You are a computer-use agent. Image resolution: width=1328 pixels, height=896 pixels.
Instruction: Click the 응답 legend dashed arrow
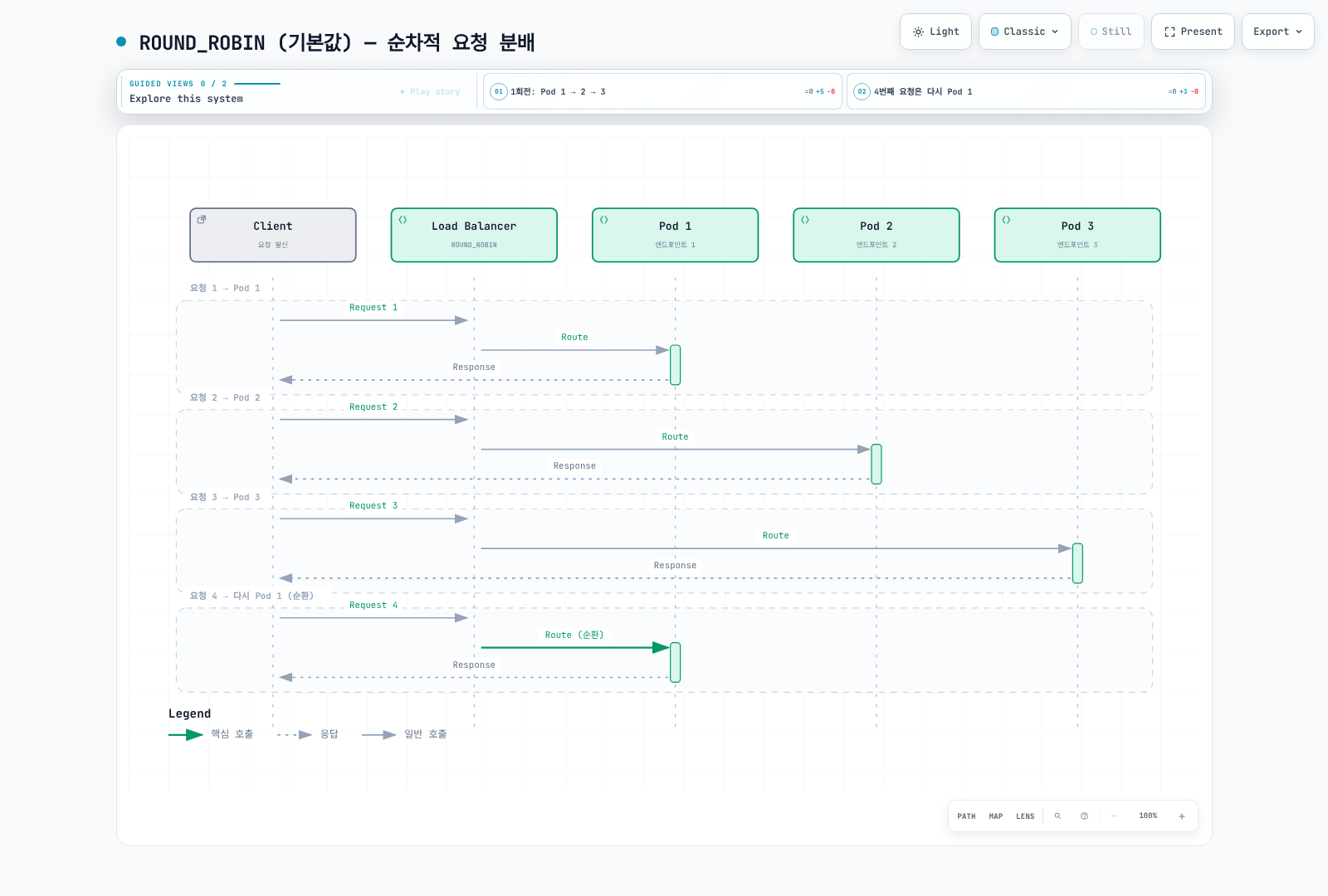(x=295, y=735)
